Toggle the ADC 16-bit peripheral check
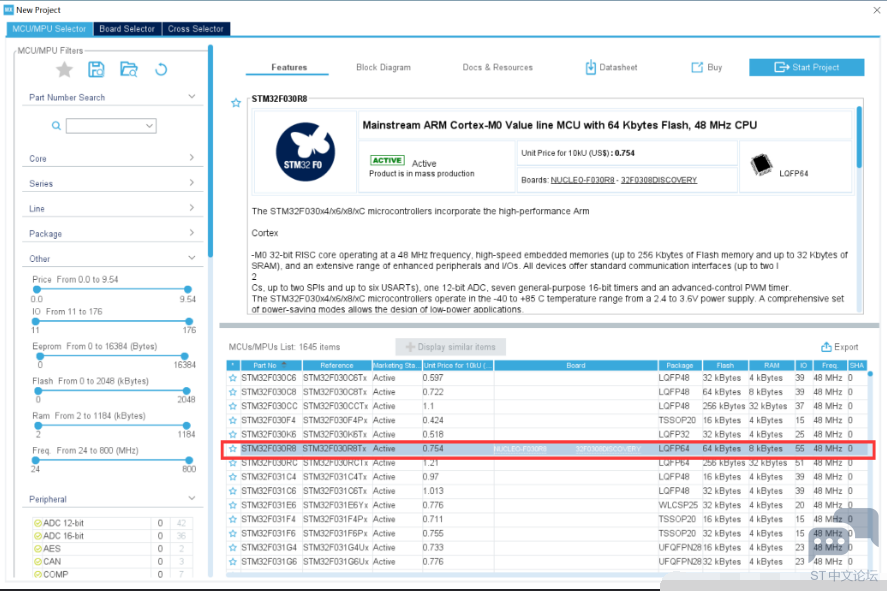 [x=38, y=536]
